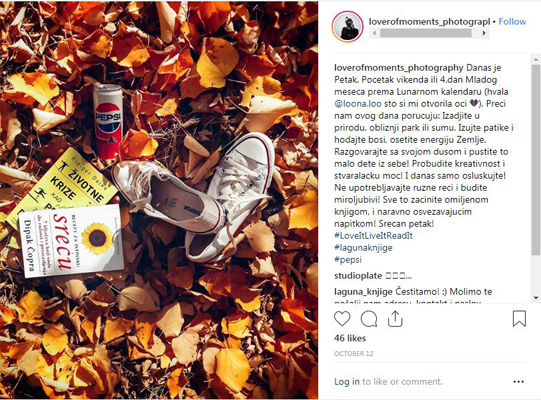The image size is (541, 400).
Task: Save post with the bookmark icon
Action: coord(519,318)
